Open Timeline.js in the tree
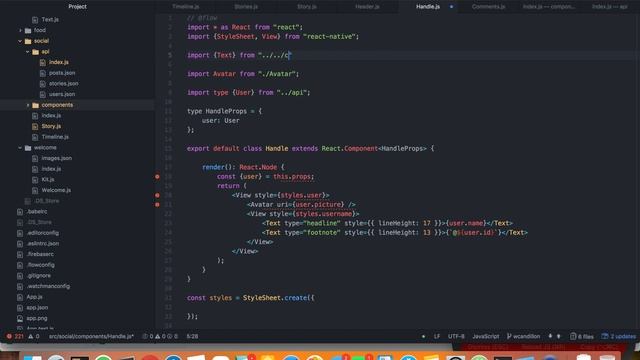This screenshot has width=640, height=360. [55, 137]
